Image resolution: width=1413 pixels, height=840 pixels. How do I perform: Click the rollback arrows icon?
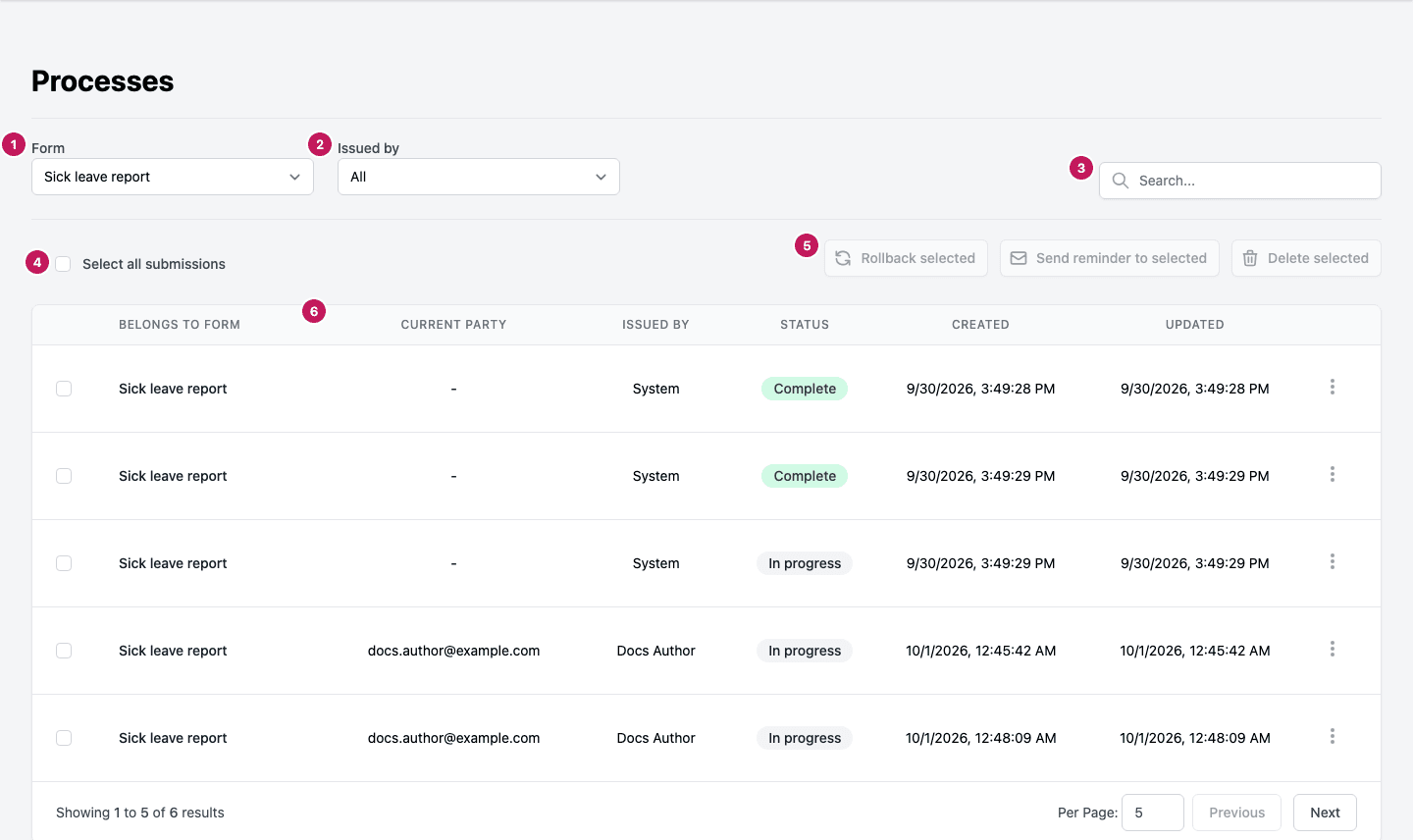tap(843, 258)
